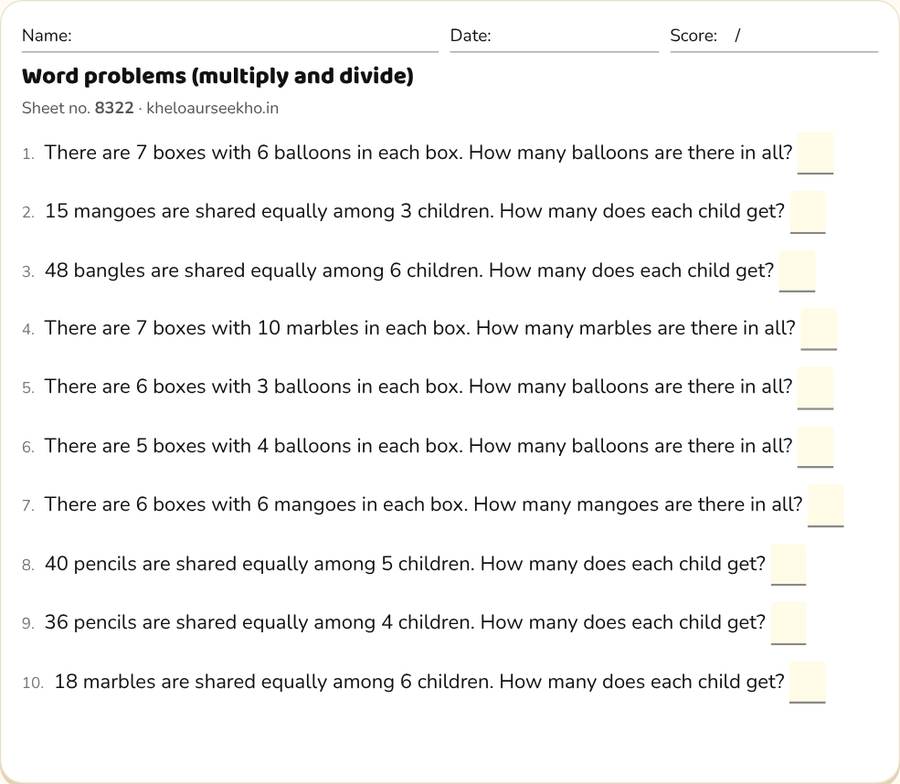The image size is (900, 784).
Task: Click the text 'There are 5 boxes with 4 balloons'
Action: tap(198, 446)
